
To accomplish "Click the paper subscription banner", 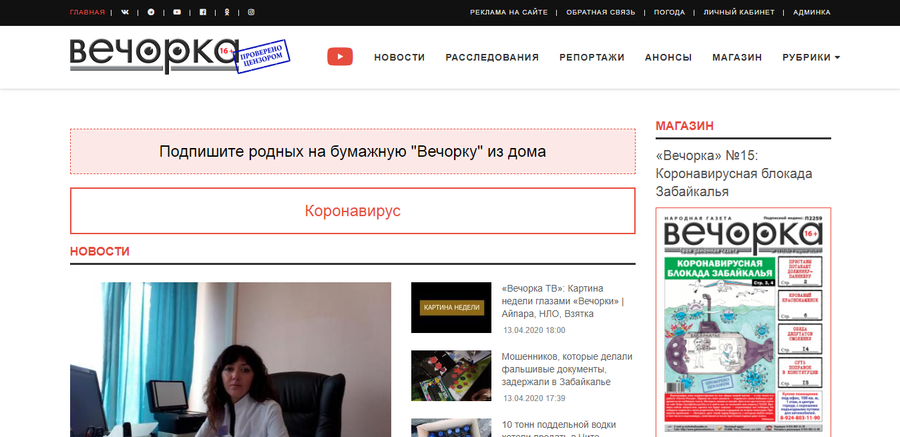I will (352, 152).
